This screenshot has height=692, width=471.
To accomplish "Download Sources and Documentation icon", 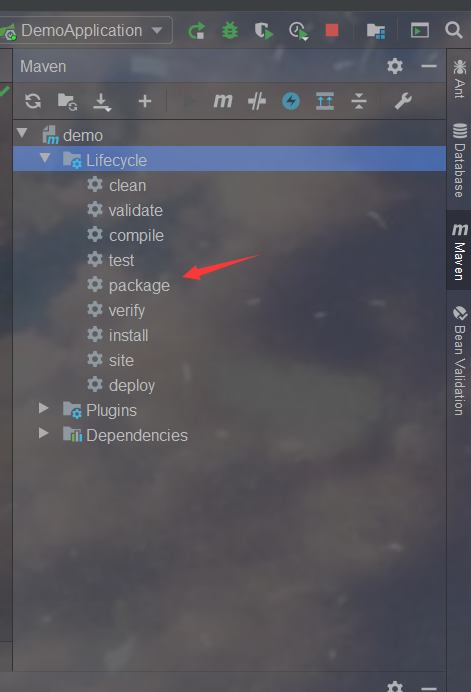I will [x=102, y=102].
